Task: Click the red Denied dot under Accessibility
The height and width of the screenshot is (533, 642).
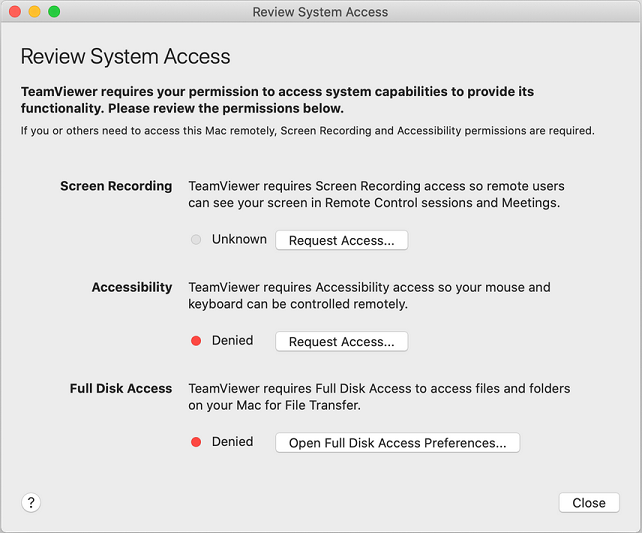Action: (x=196, y=341)
